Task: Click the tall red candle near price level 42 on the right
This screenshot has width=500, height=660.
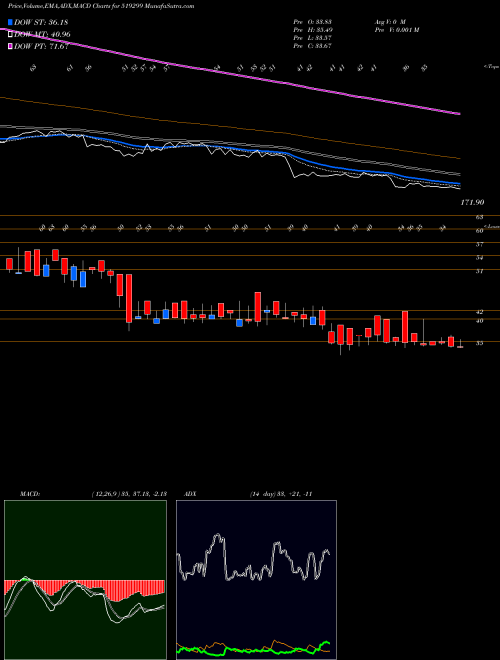Action: tap(405, 327)
